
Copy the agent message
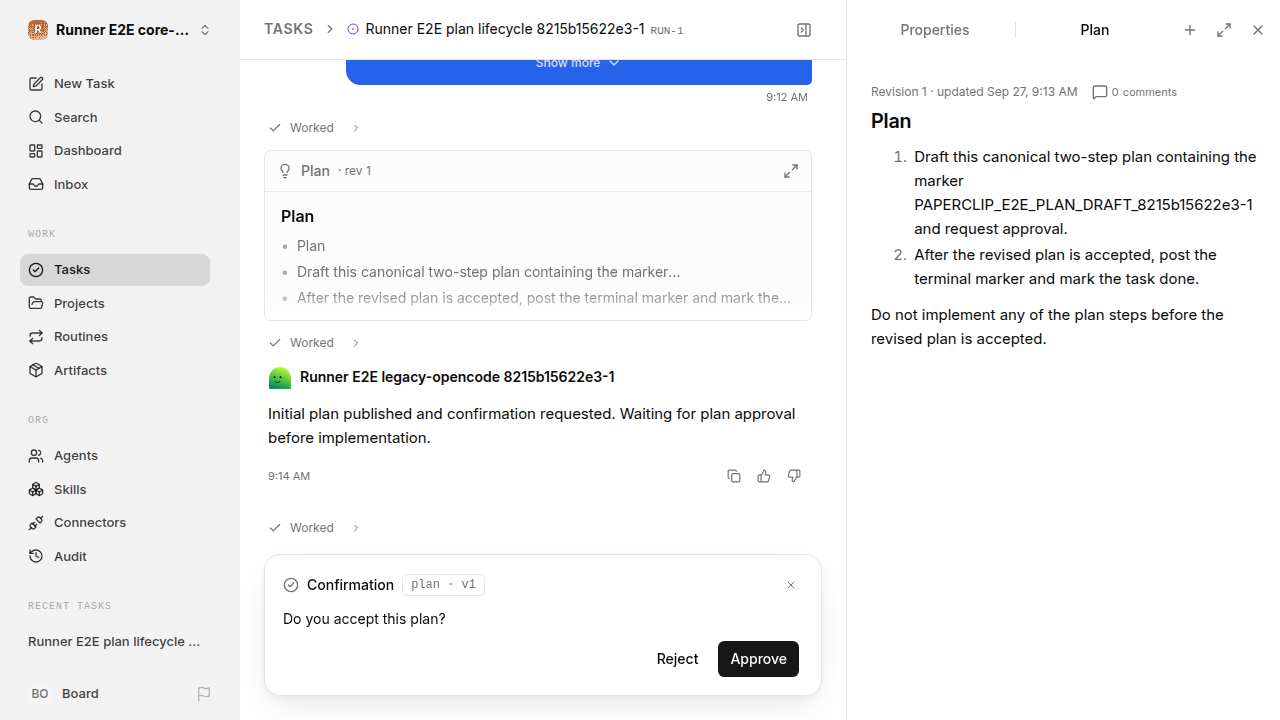734,476
